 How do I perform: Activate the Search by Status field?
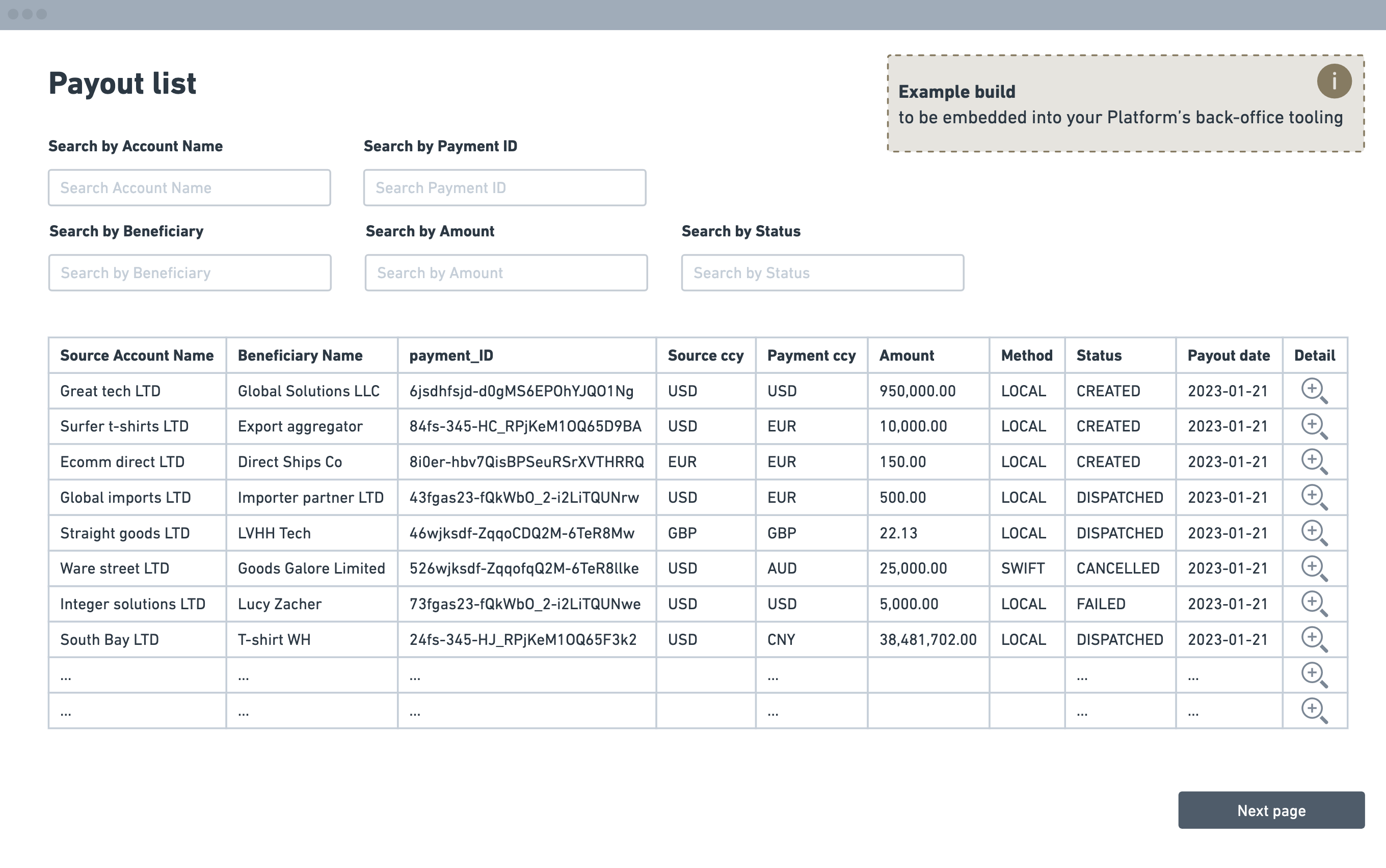point(822,273)
